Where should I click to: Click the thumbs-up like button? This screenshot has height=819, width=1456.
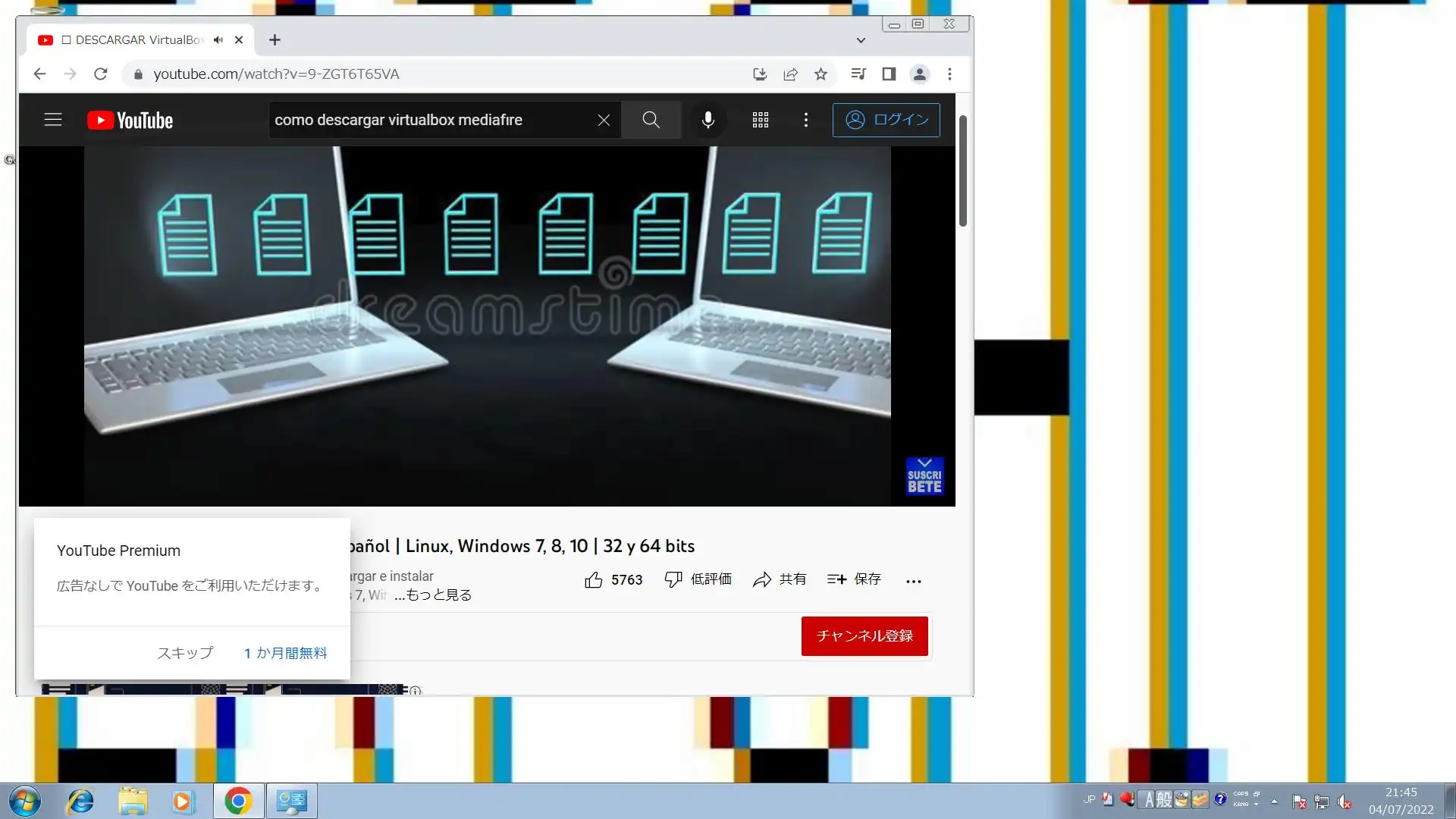594,580
